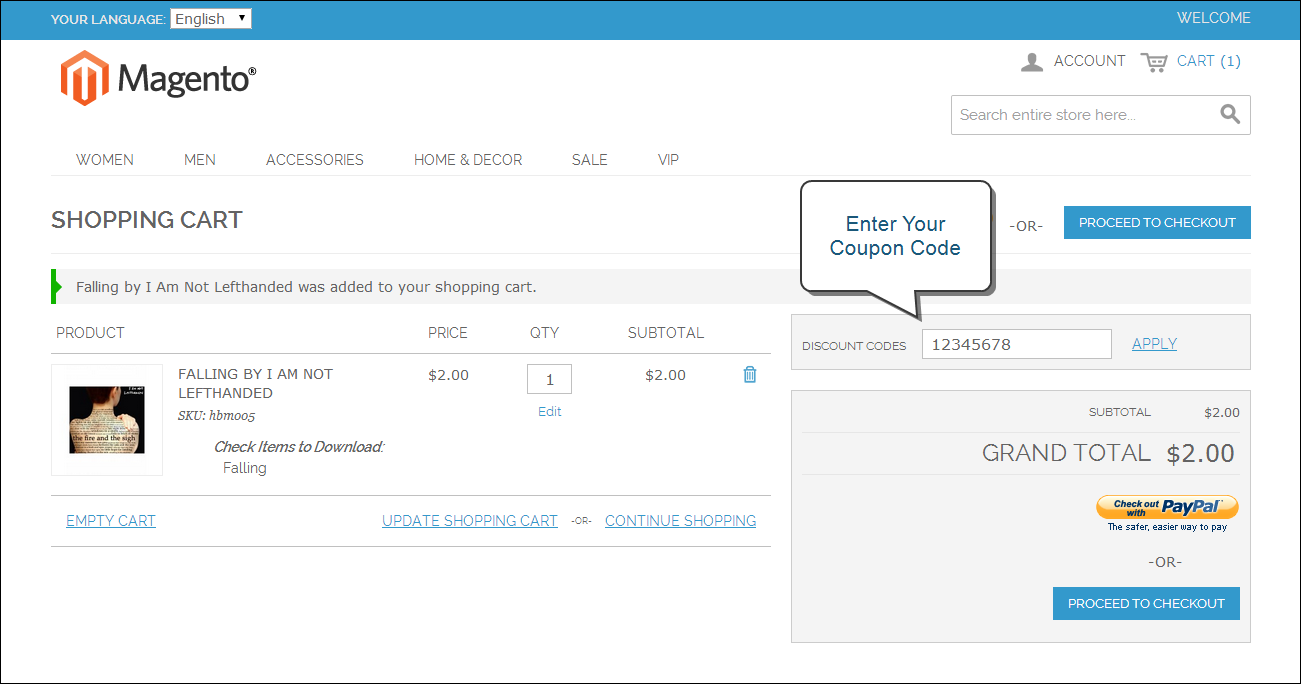The width and height of the screenshot is (1301, 684).
Task: Click the success message about added item
Action: [306, 287]
